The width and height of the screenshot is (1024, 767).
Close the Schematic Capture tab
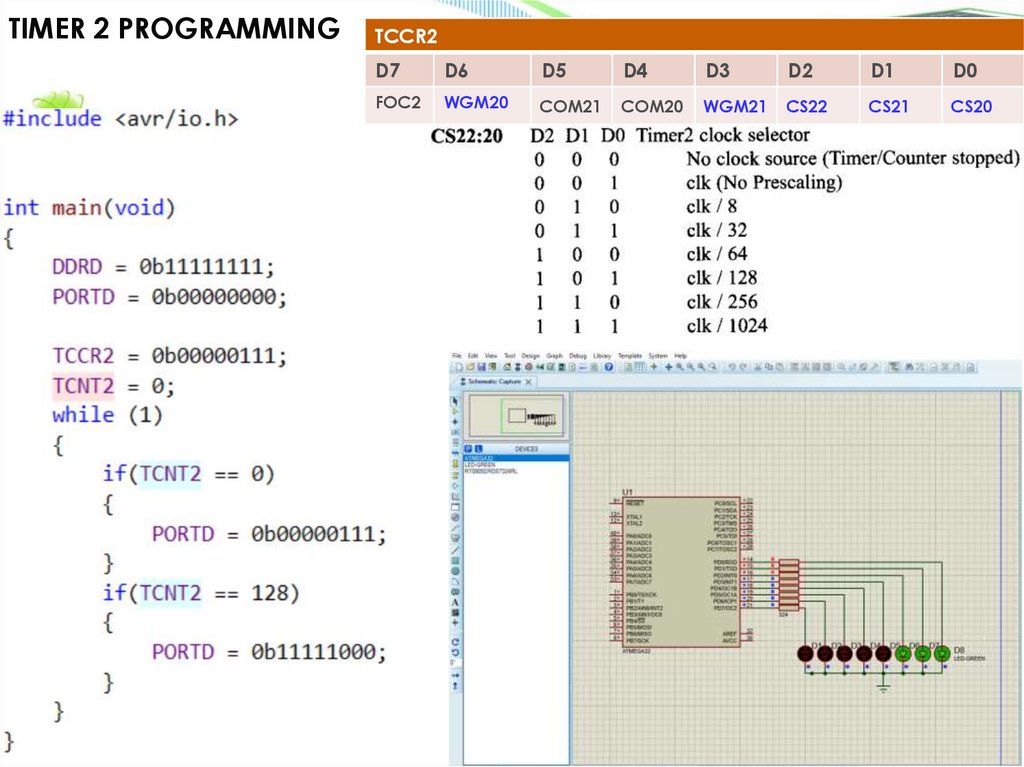pyautogui.click(x=529, y=383)
